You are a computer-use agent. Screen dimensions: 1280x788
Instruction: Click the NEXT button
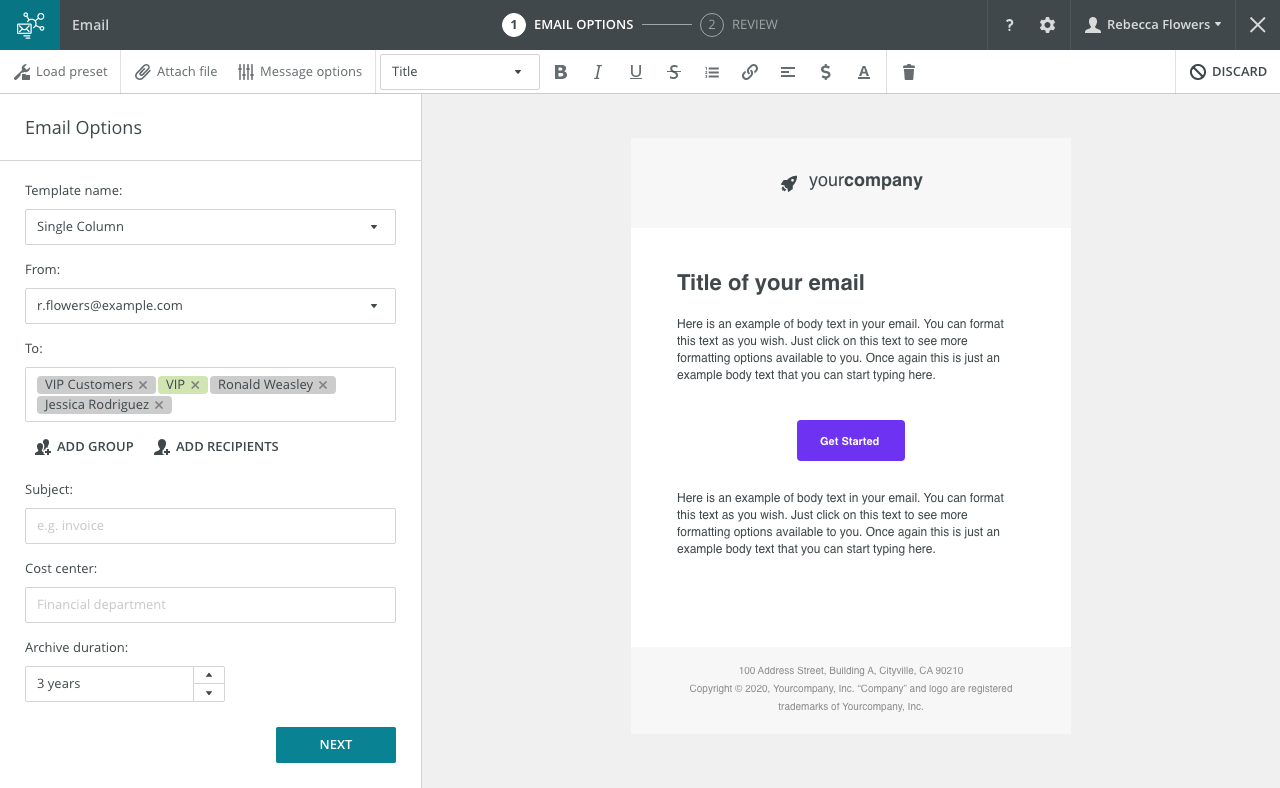(336, 745)
